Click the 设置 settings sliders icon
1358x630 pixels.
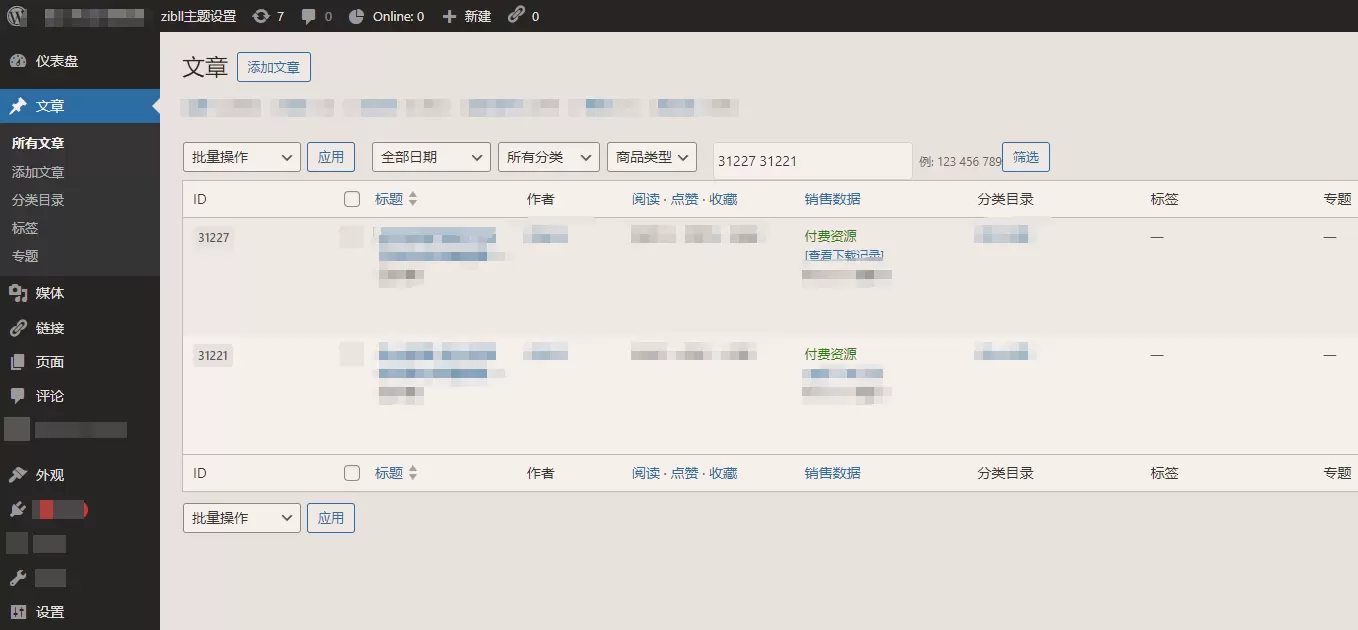click(18, 612)
